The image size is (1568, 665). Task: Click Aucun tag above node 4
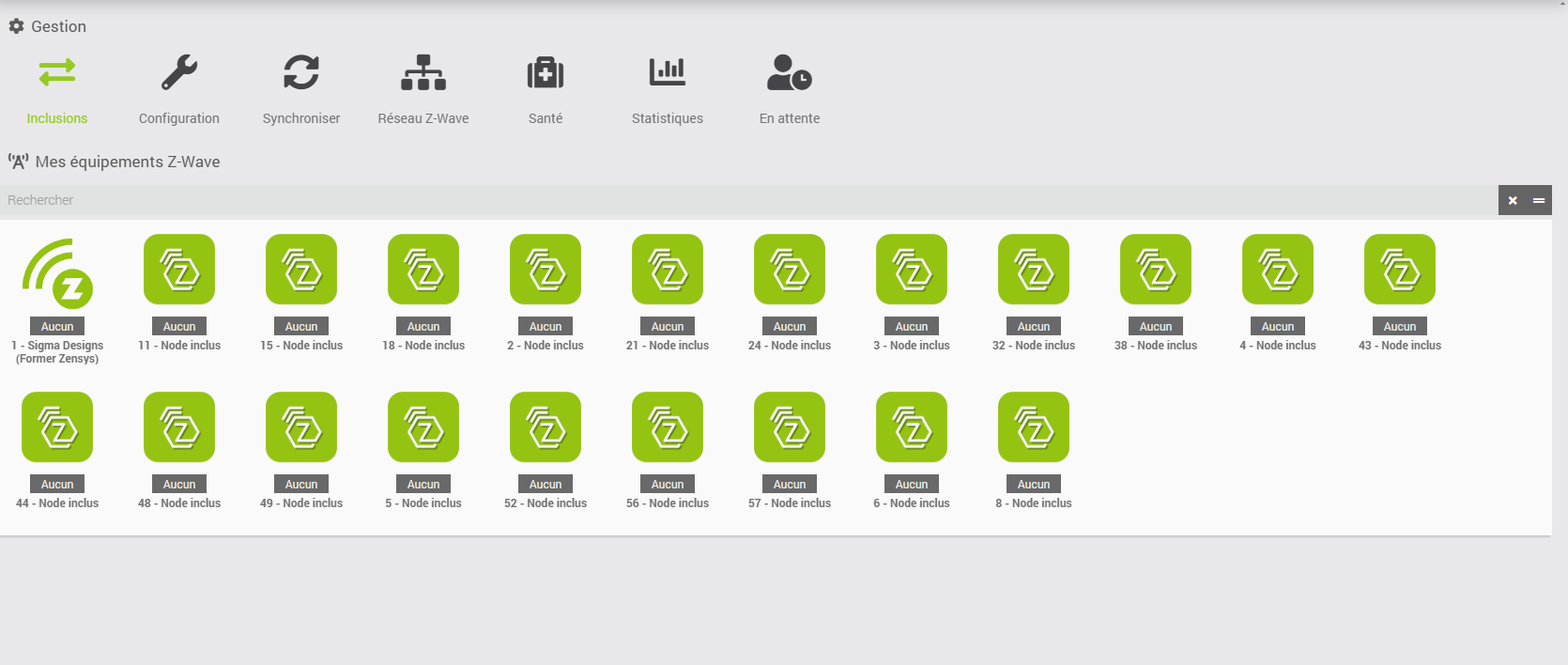(x=1278, y=327)
